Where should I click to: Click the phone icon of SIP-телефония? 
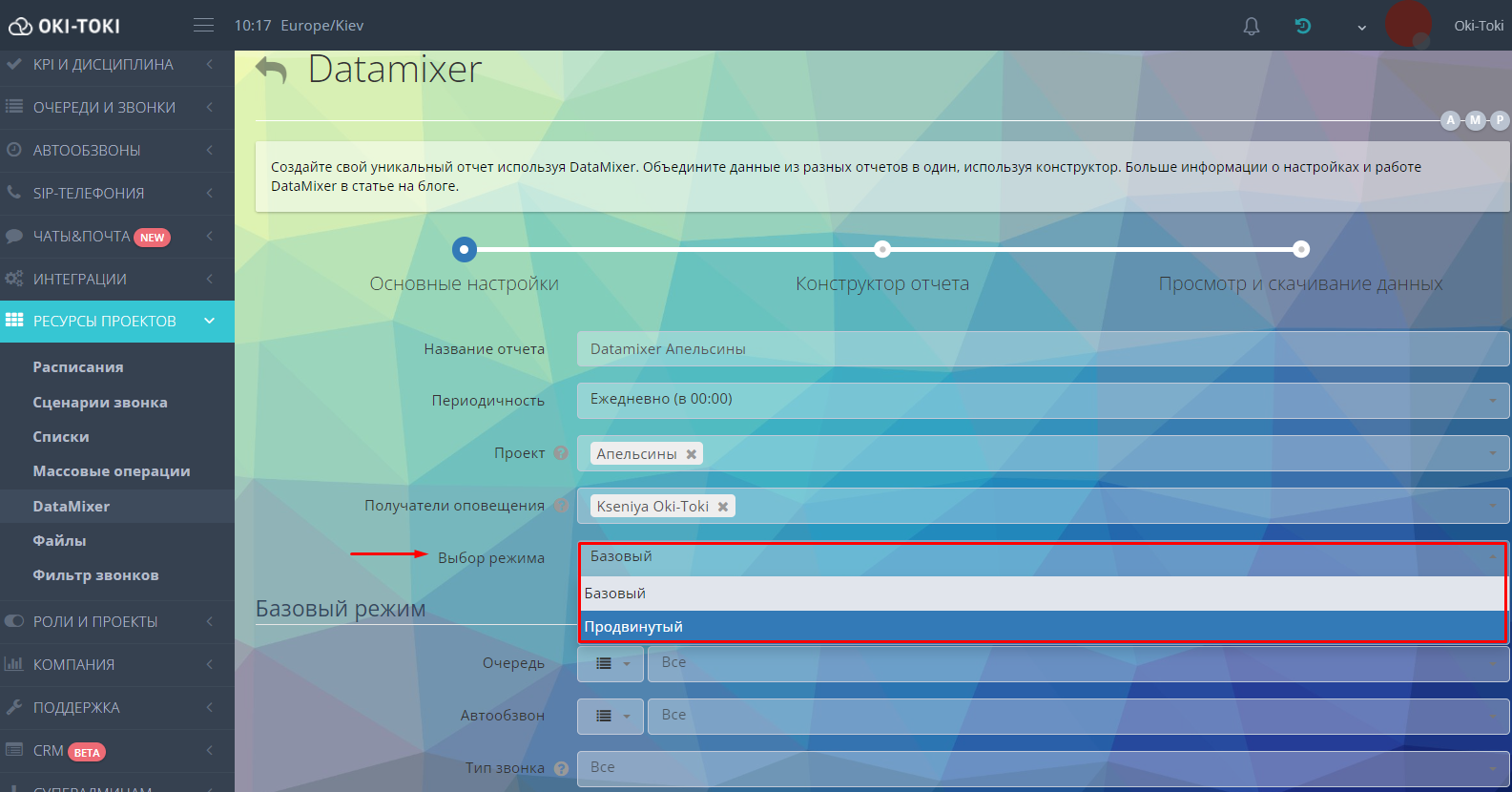(x=14, y=193)
